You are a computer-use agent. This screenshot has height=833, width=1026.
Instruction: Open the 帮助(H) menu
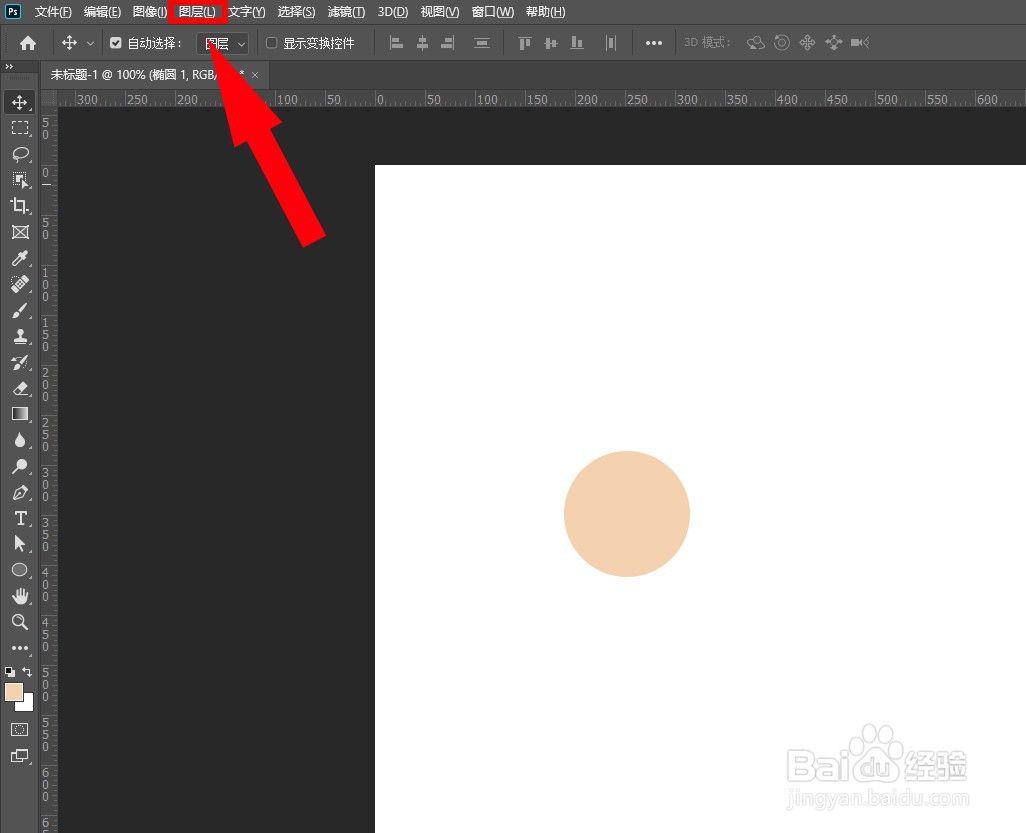point(545,12)
